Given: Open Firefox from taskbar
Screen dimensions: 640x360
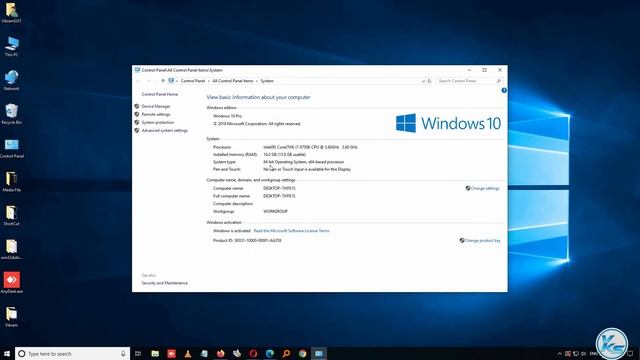Looking at the screenshot, I should coord(220,353).
